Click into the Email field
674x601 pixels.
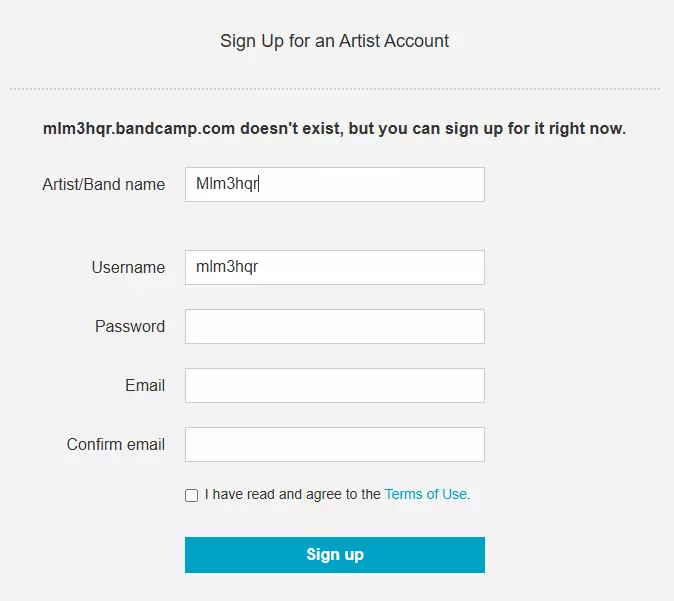334,385
